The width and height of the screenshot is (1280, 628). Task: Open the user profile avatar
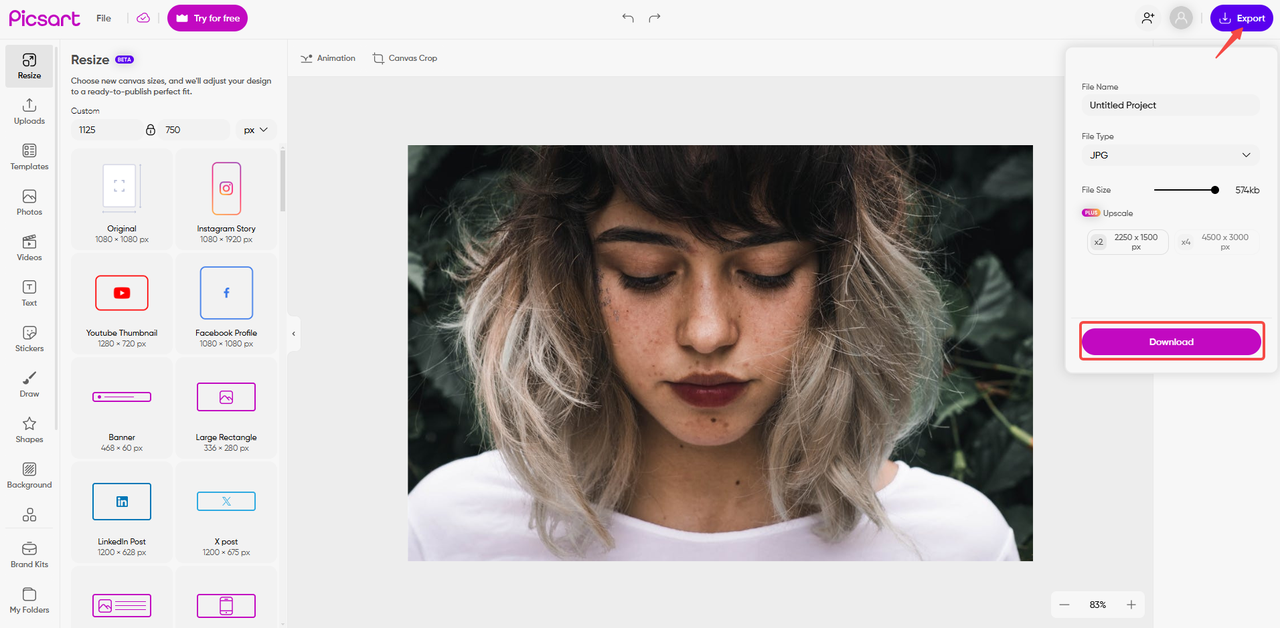click(1181, 18)
